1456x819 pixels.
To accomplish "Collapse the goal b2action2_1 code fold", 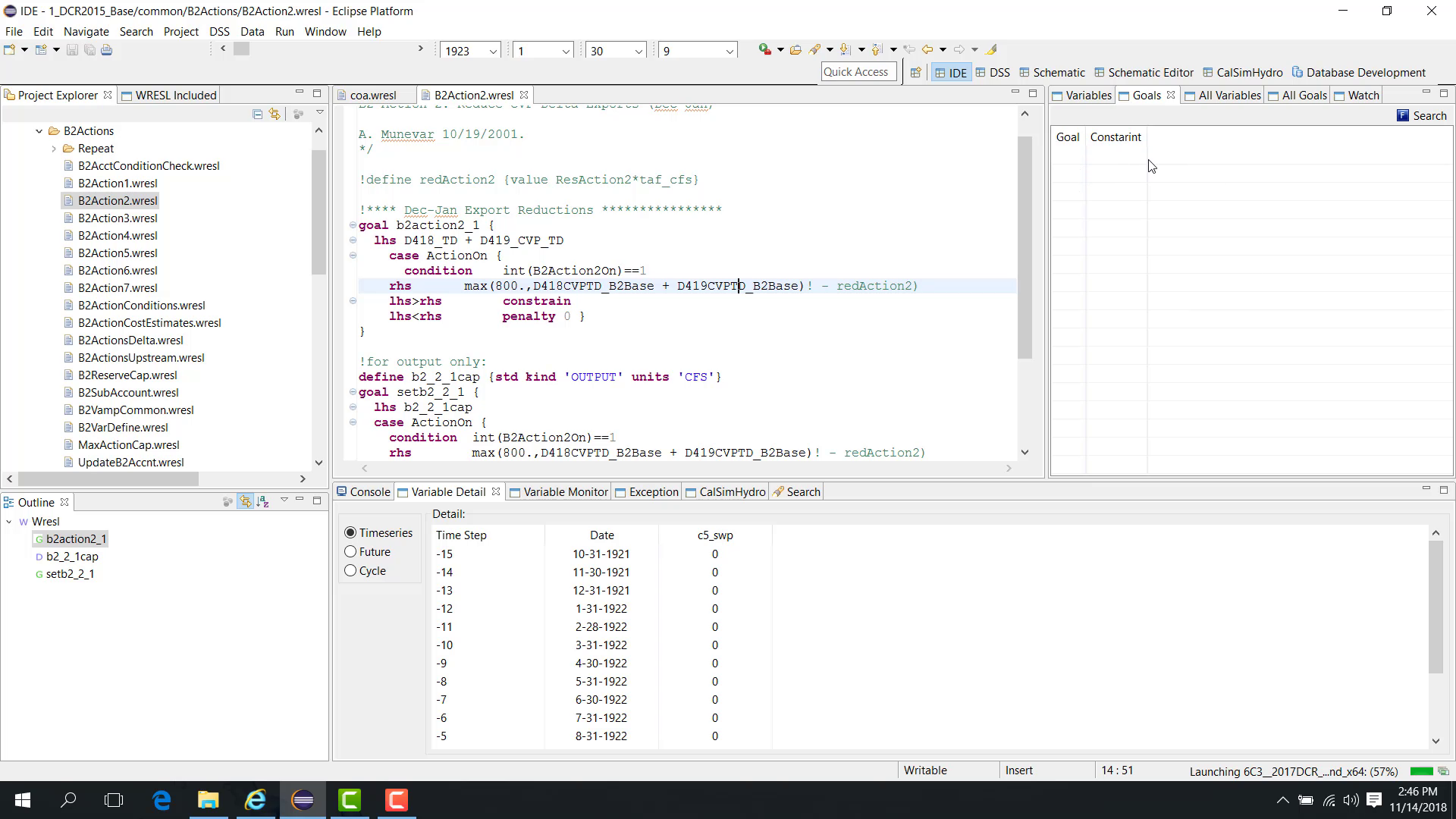I will pos(353,225).
